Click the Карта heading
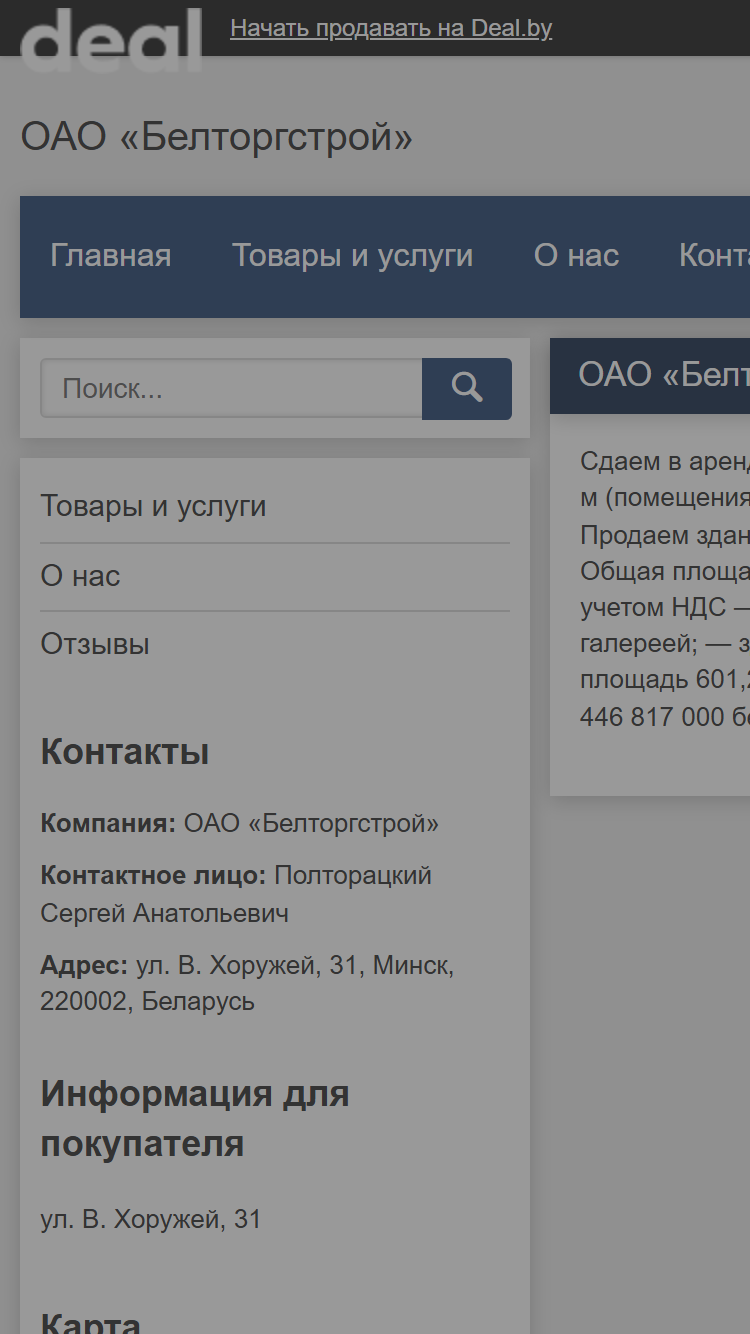 91,1322
